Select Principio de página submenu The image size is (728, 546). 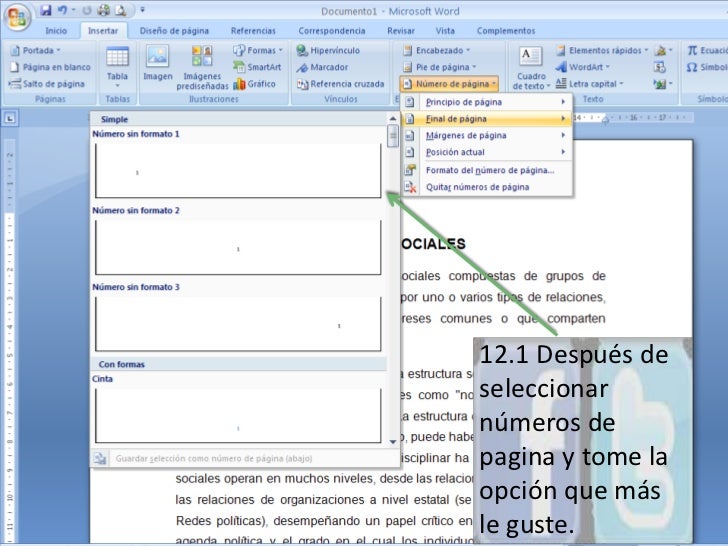tap(487, 102)
